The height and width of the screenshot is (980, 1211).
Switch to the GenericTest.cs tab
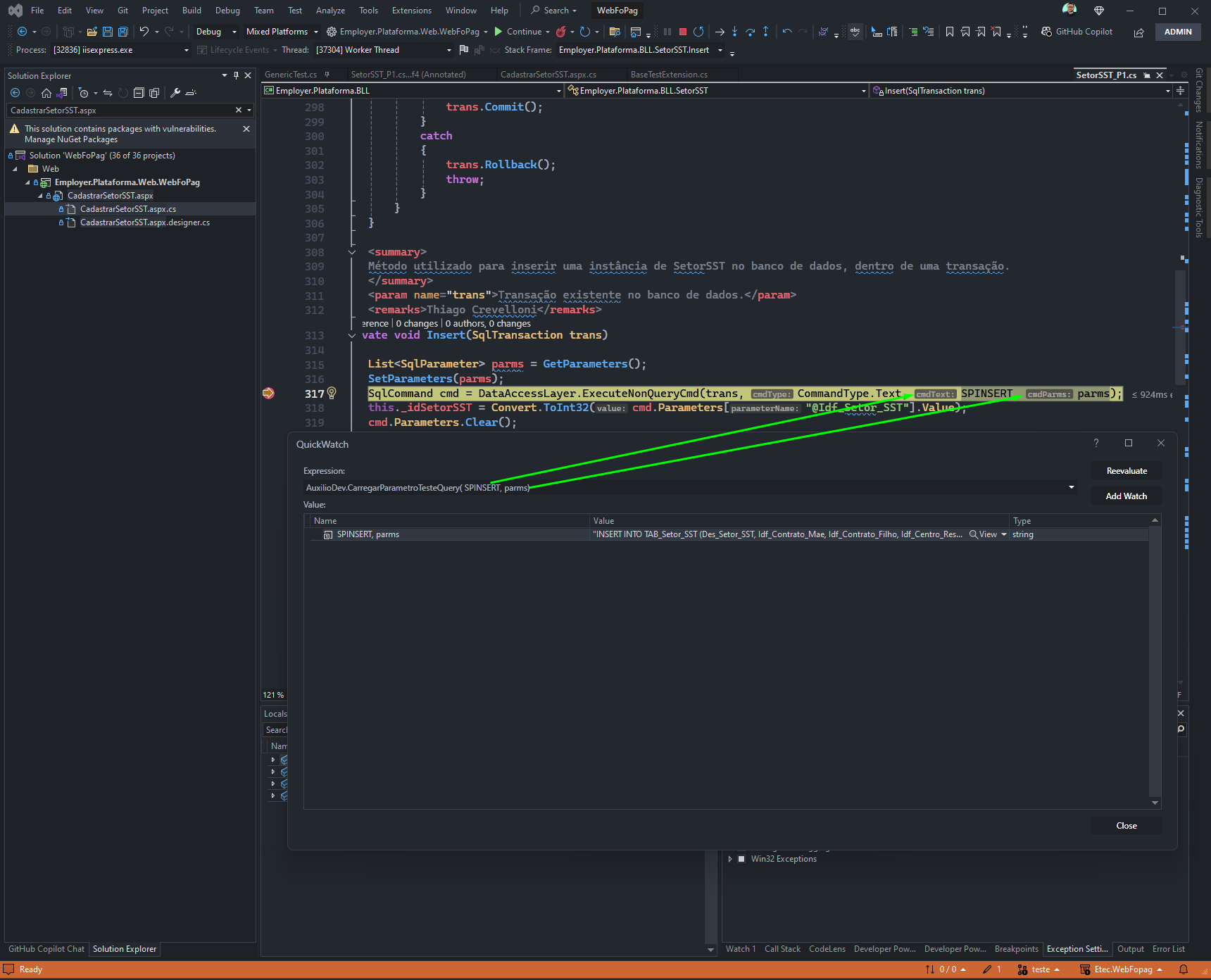pos(291,75)
